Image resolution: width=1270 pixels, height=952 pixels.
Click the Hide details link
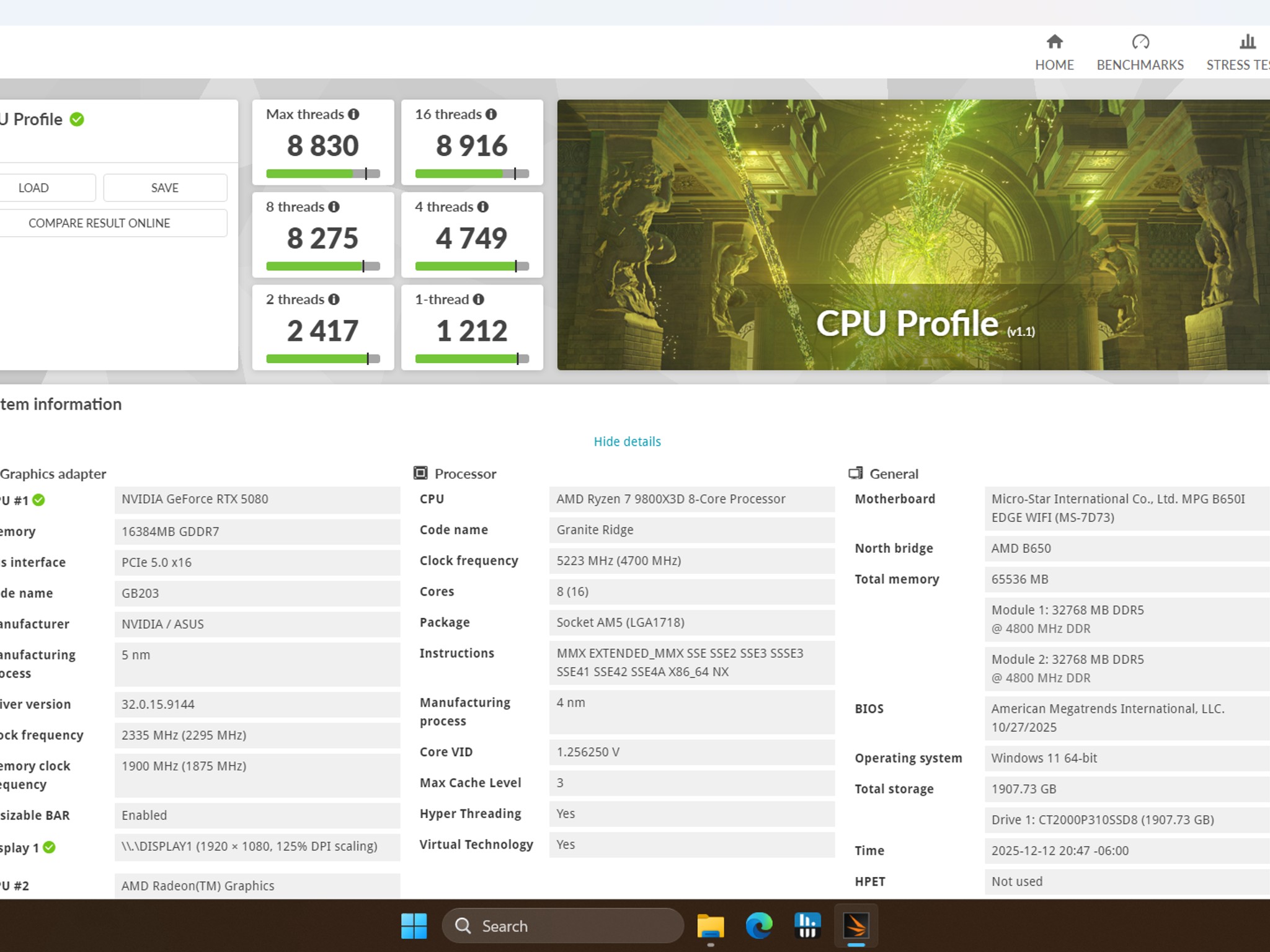tap(627, 441)
